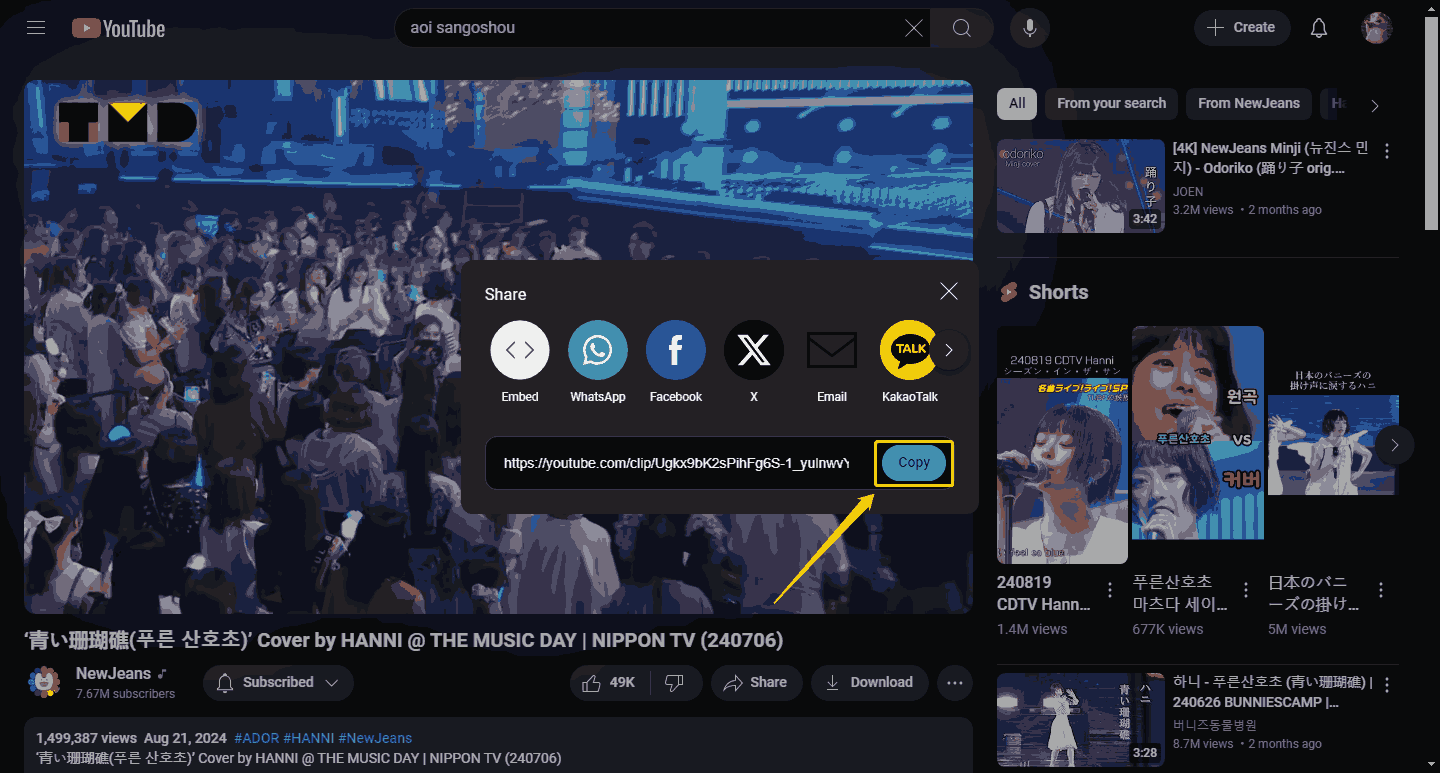Copy the clip link

pos(914,463)
